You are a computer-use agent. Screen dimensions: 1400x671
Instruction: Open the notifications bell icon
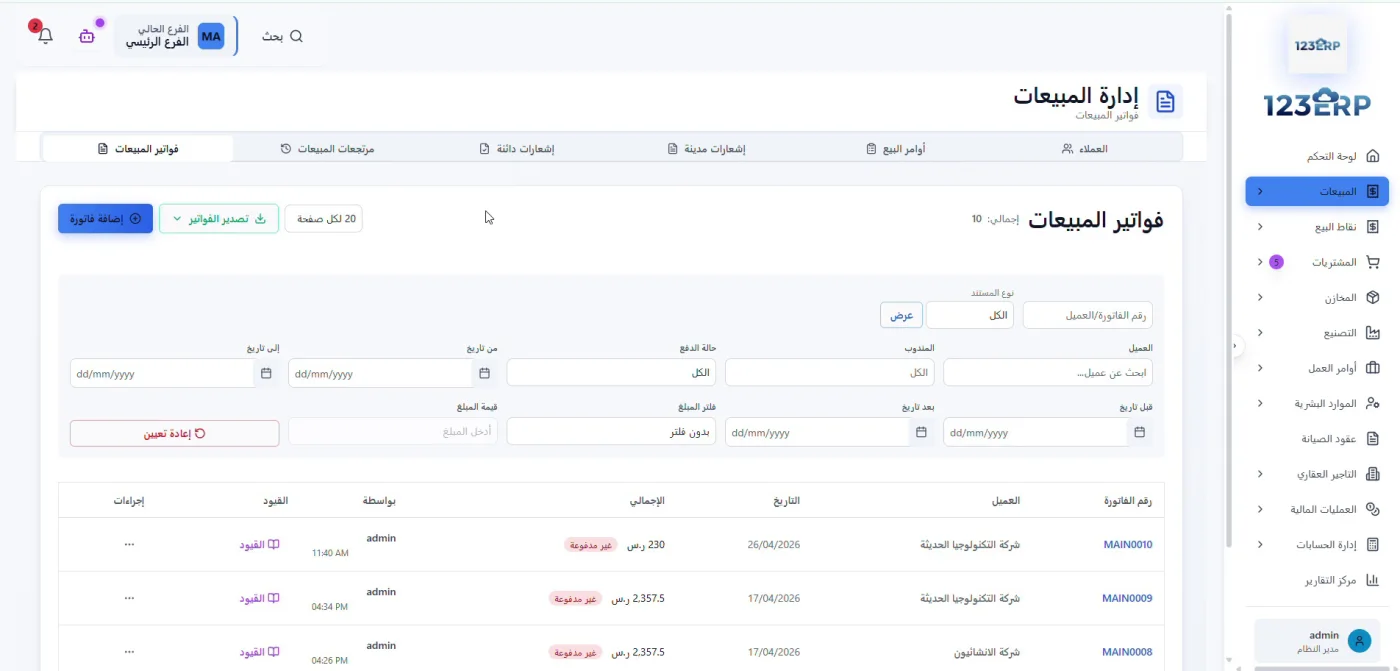(x=45, y=36)
